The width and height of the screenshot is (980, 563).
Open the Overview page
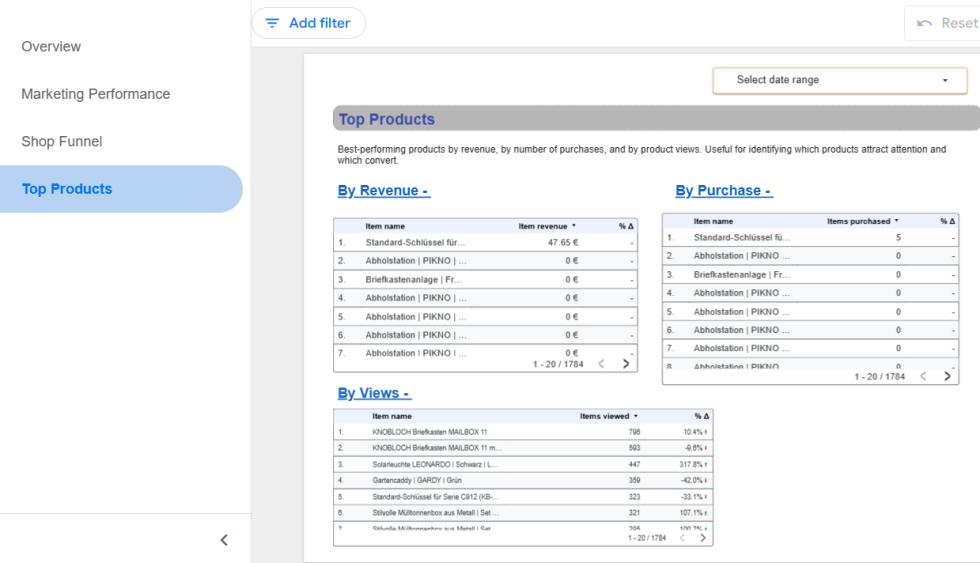tap(51, 47)
